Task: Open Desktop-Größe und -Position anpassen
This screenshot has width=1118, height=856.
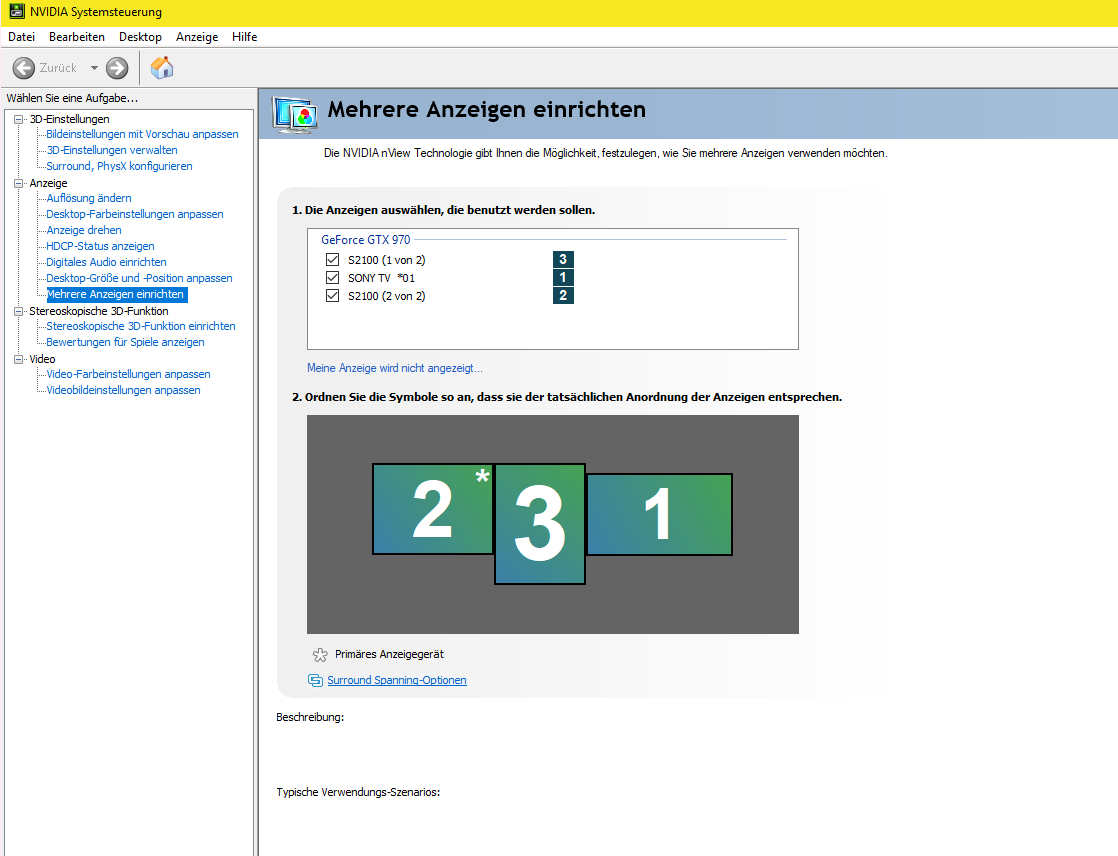Action: [139, 278]
